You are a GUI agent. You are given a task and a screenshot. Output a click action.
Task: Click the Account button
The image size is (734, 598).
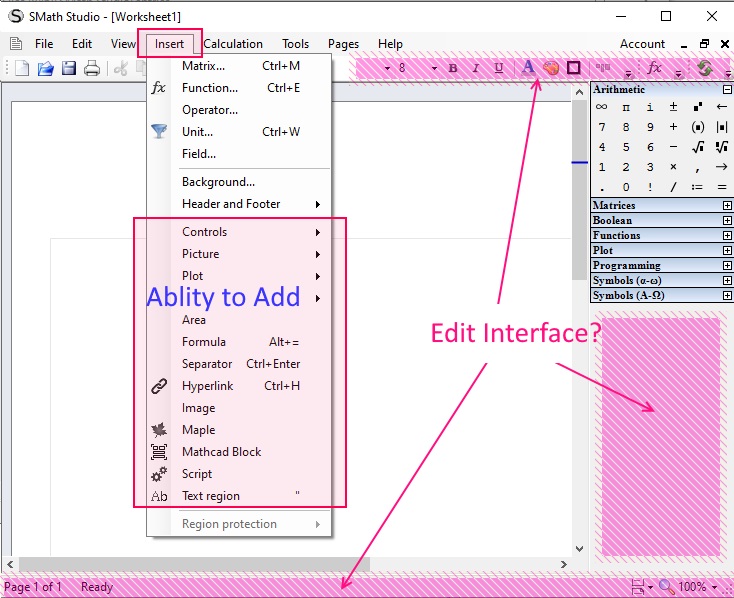point(642,44)
